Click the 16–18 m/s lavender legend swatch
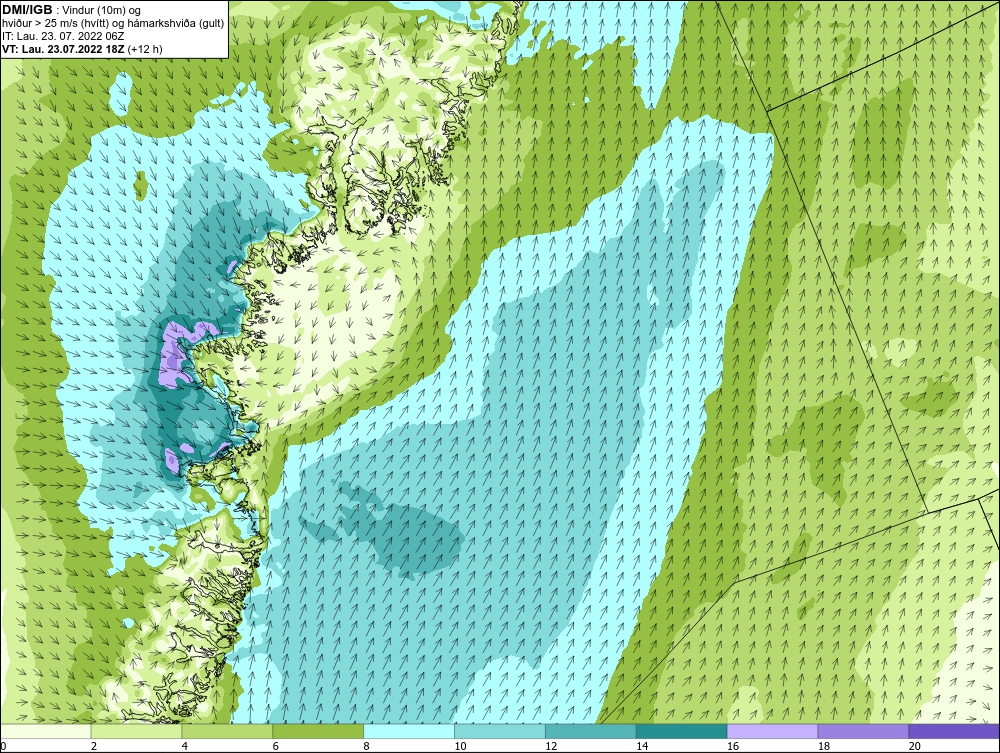Screen dimensions: 1000x753 (x=772, y=731)
